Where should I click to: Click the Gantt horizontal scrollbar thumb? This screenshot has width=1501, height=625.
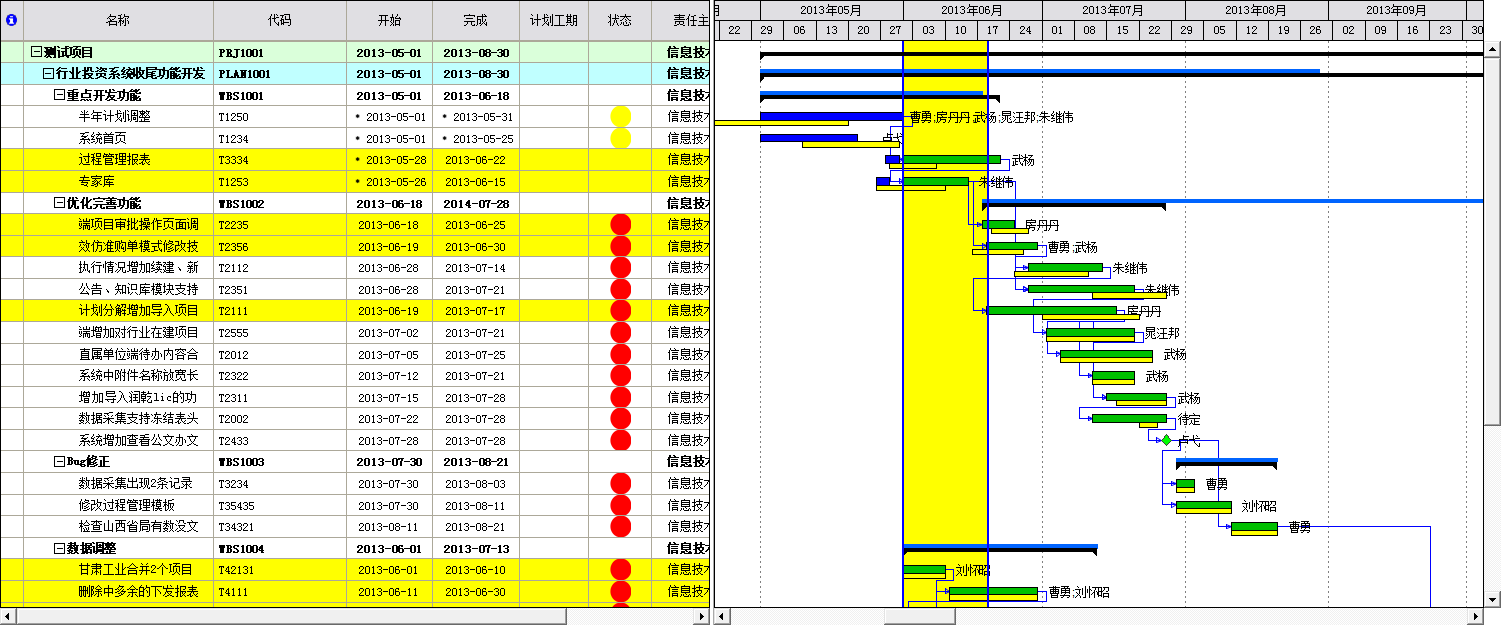click(919, 616)
